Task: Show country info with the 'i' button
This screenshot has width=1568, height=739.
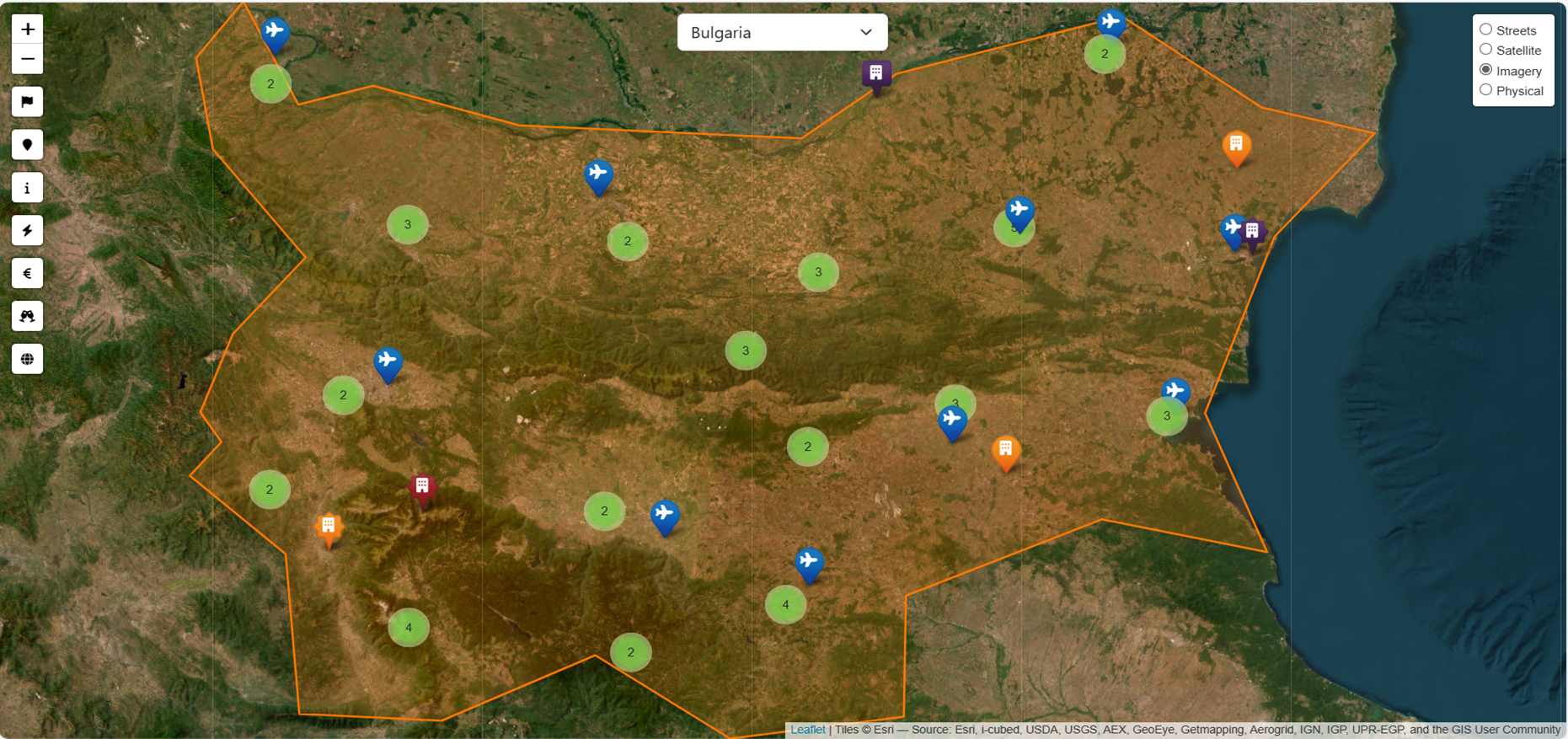Action: (x=27, y=188)
